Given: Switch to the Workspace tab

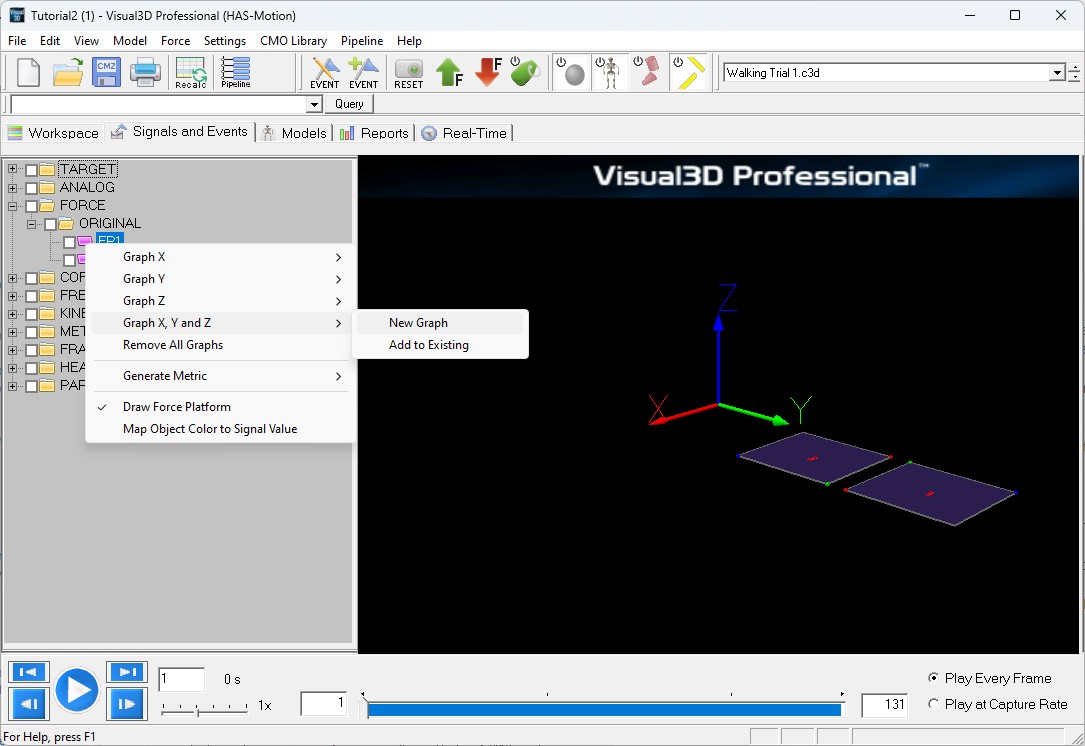Looking at the screenshot, I should point(54,133).
